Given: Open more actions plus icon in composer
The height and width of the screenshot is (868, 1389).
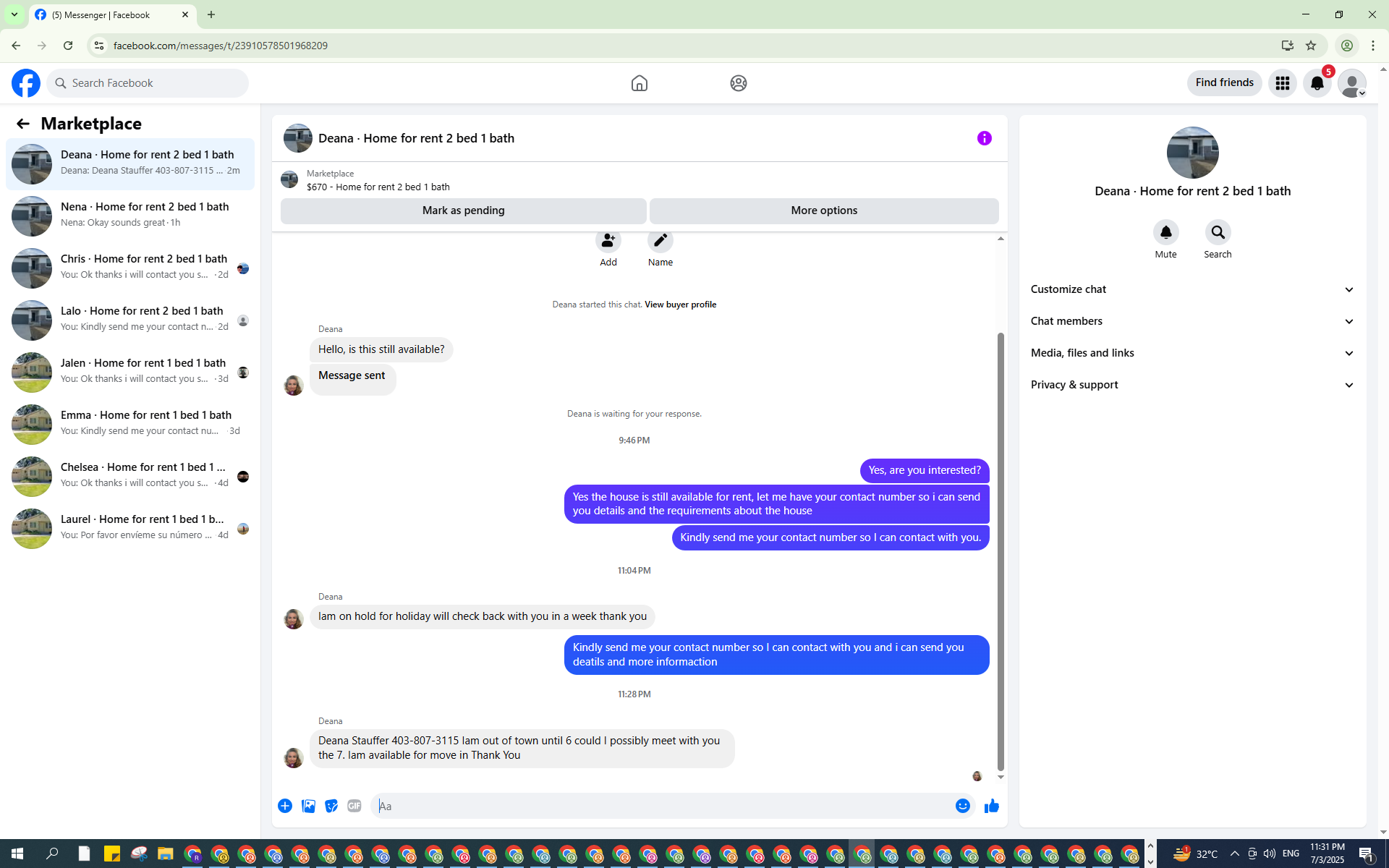Looking at the screenshot, I should pyautogui.click(x=285, y=806).
